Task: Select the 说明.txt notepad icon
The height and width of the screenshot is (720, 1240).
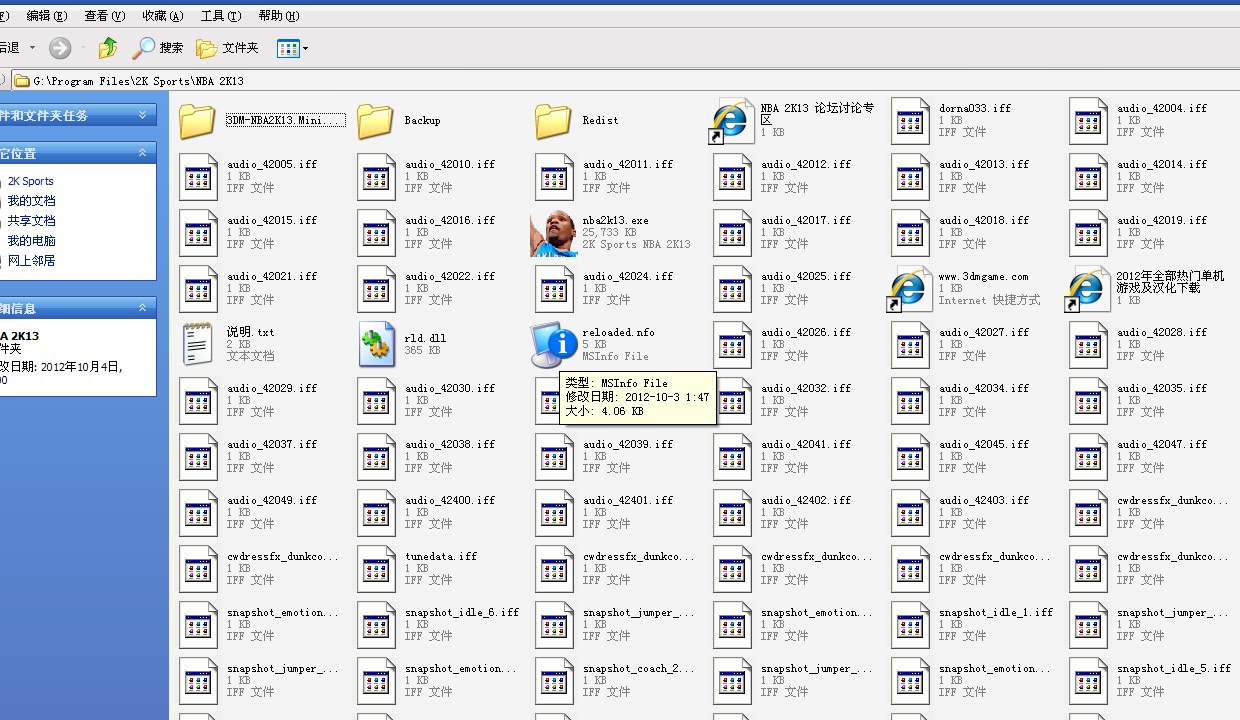Action: click(198, 345)
